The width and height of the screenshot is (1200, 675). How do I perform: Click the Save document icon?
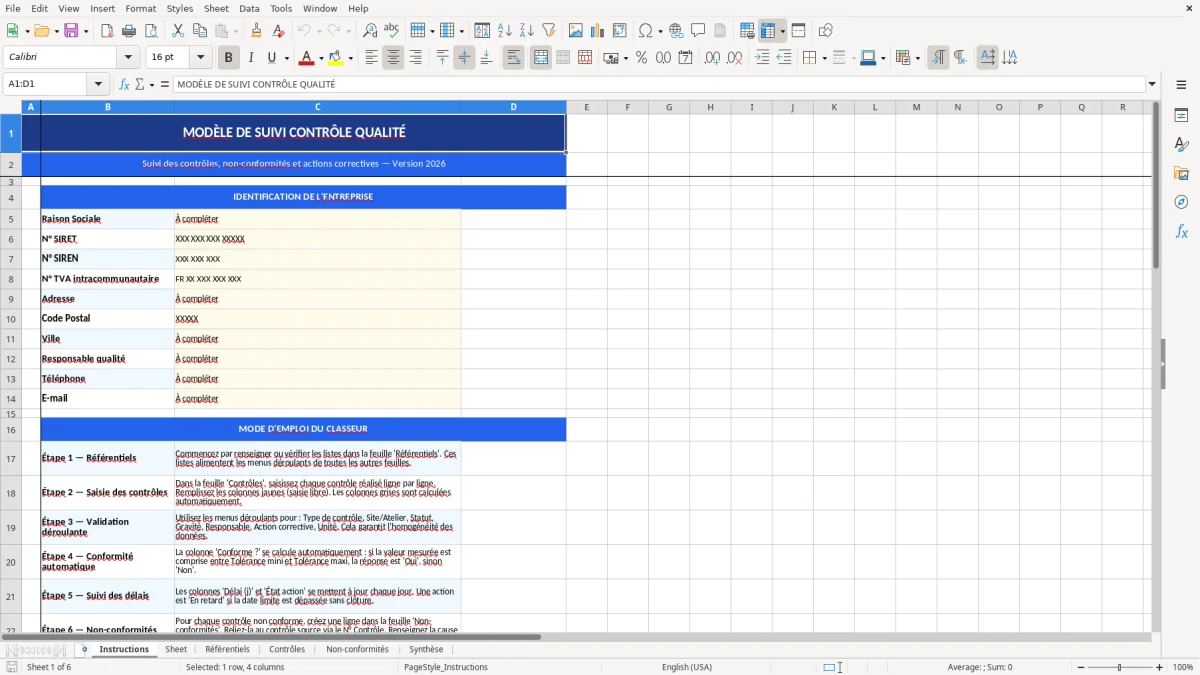tap(70, 31)
